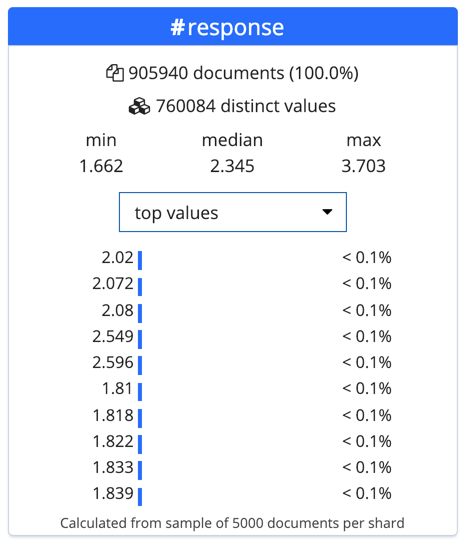Click the top value 1.833
This screenshot has height=547, width=469.
pyautogui.click(x=113, y=467)
